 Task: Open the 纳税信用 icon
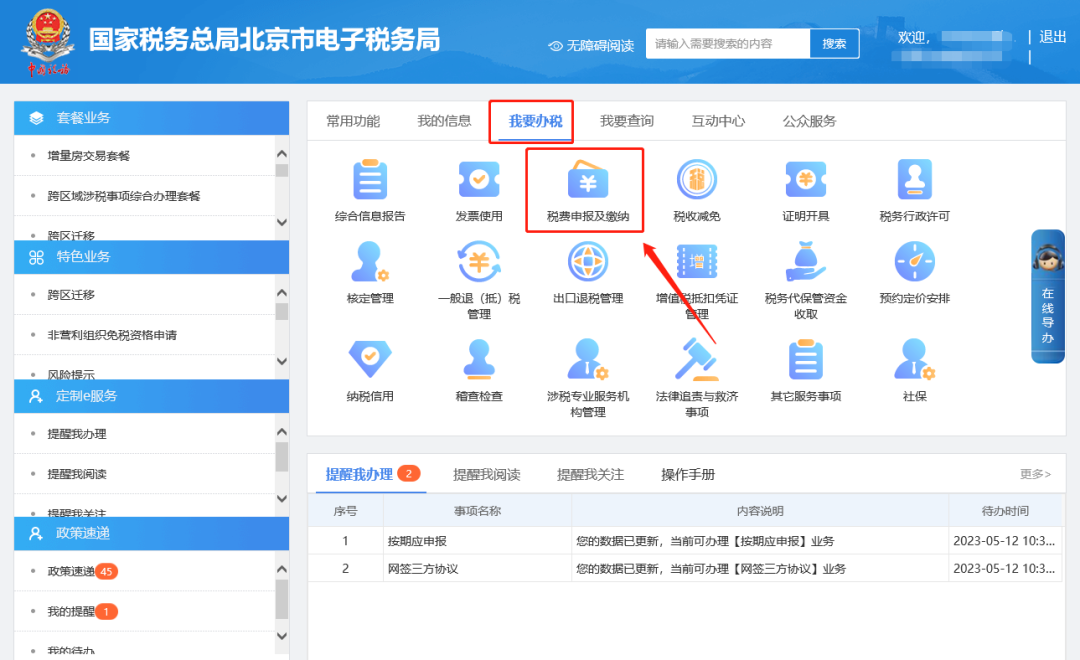coord(370,359)
